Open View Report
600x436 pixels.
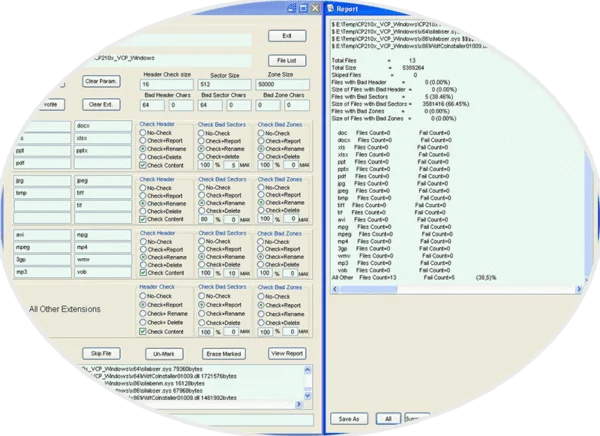click(x=287, y=354)
